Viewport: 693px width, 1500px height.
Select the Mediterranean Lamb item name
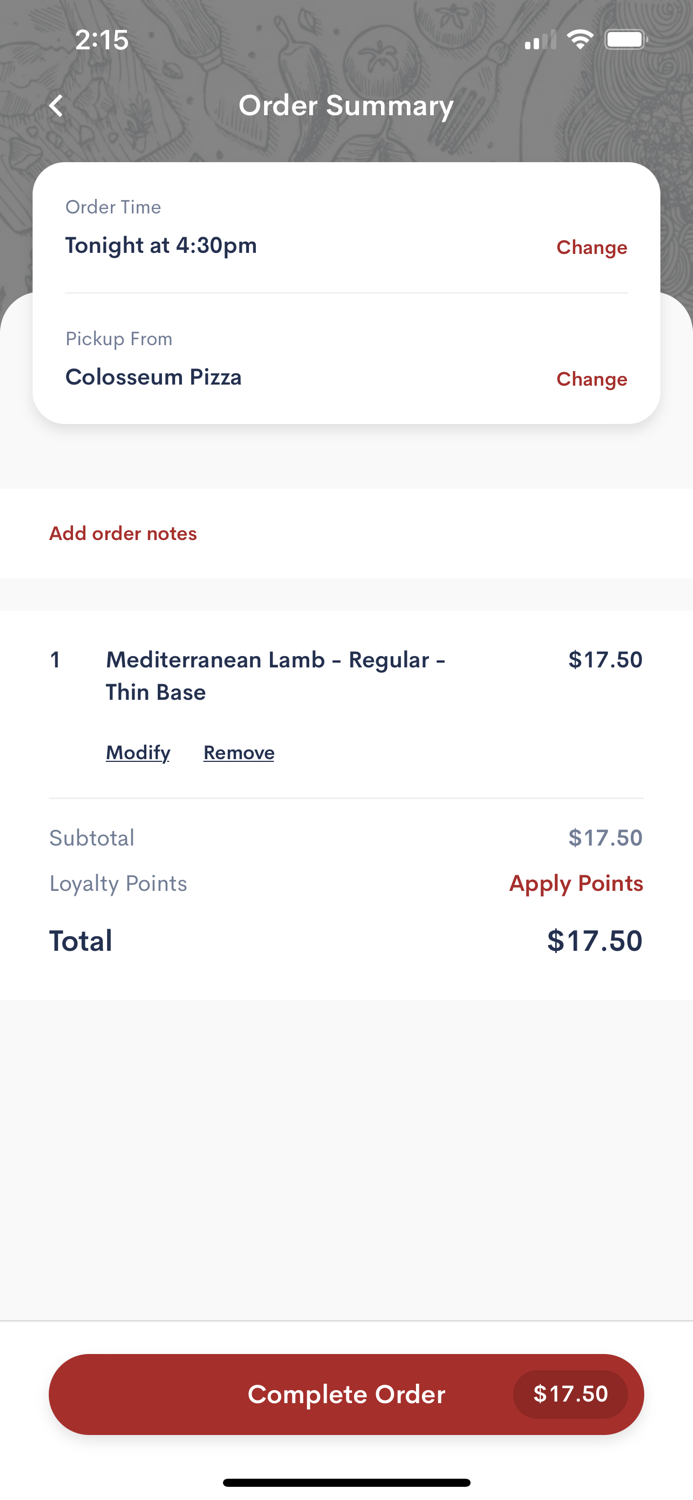click(x=275, y=675)
